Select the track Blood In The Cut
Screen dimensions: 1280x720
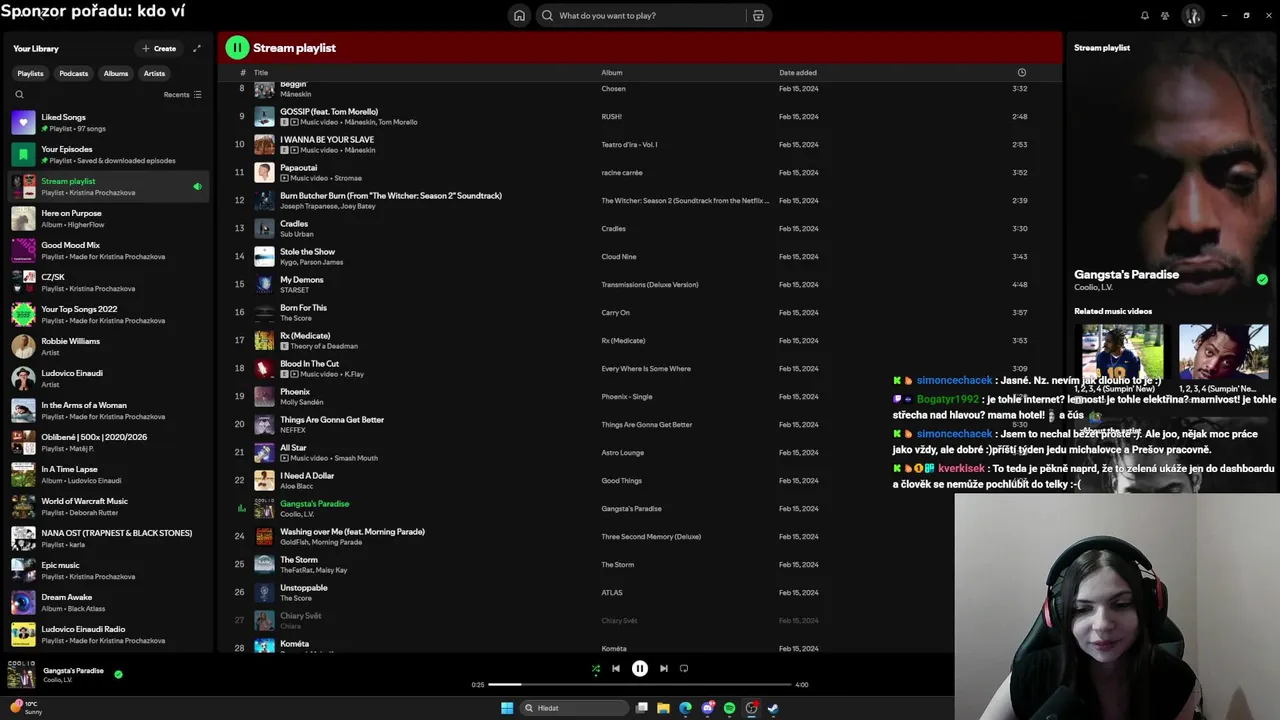(x=640, y=368)
